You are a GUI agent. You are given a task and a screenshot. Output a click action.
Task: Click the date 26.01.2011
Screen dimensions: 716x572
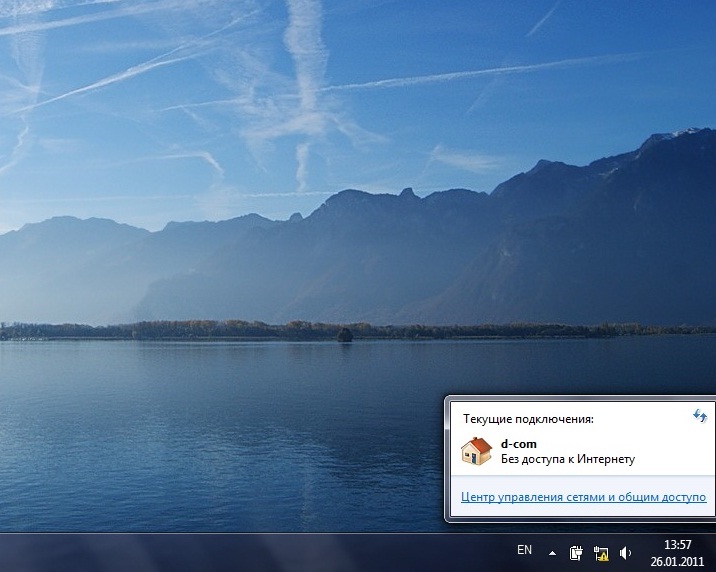(x=677, y=561)
